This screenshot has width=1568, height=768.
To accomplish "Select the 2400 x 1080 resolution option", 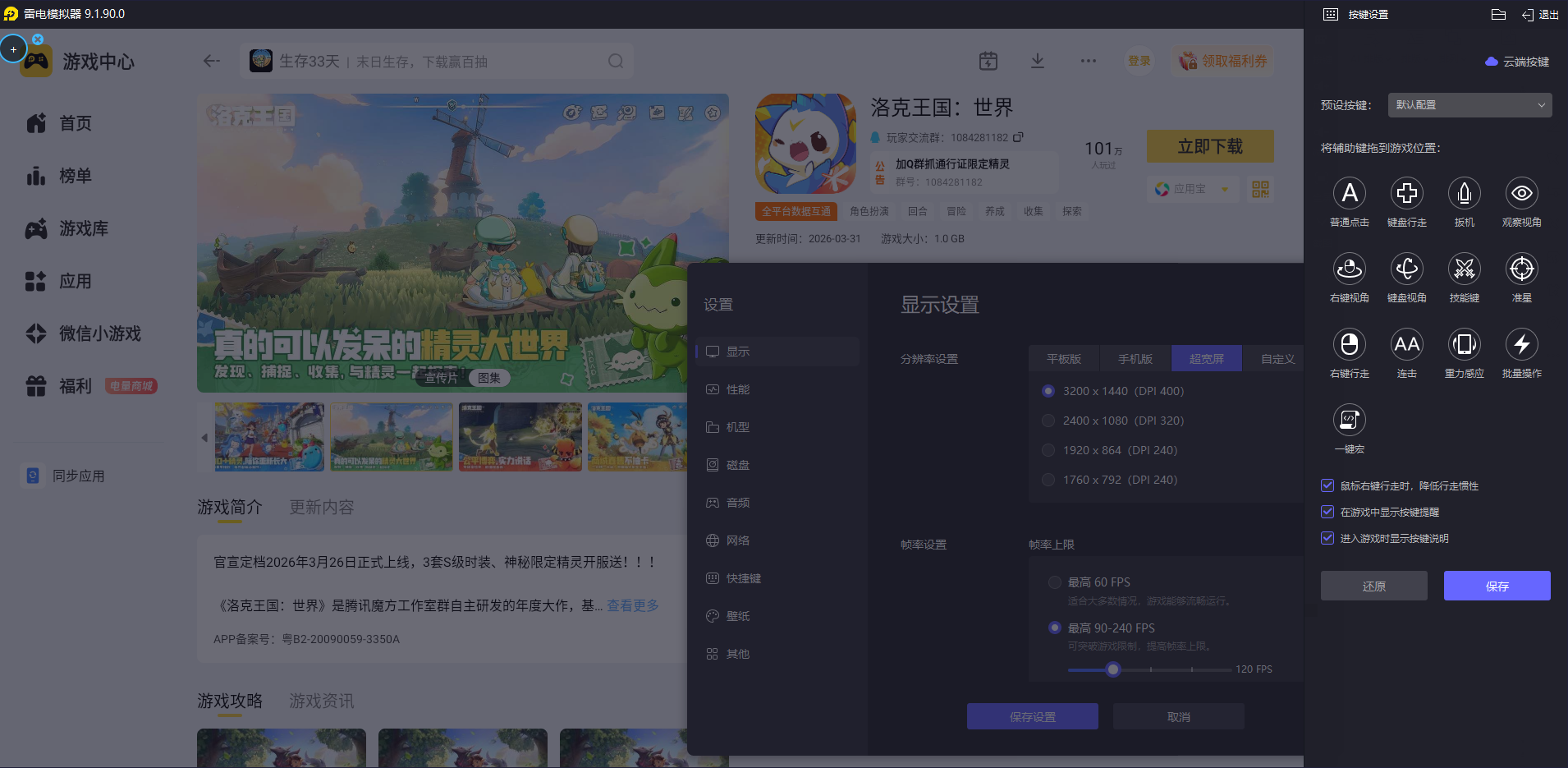I will click(x=1048, y=421).
